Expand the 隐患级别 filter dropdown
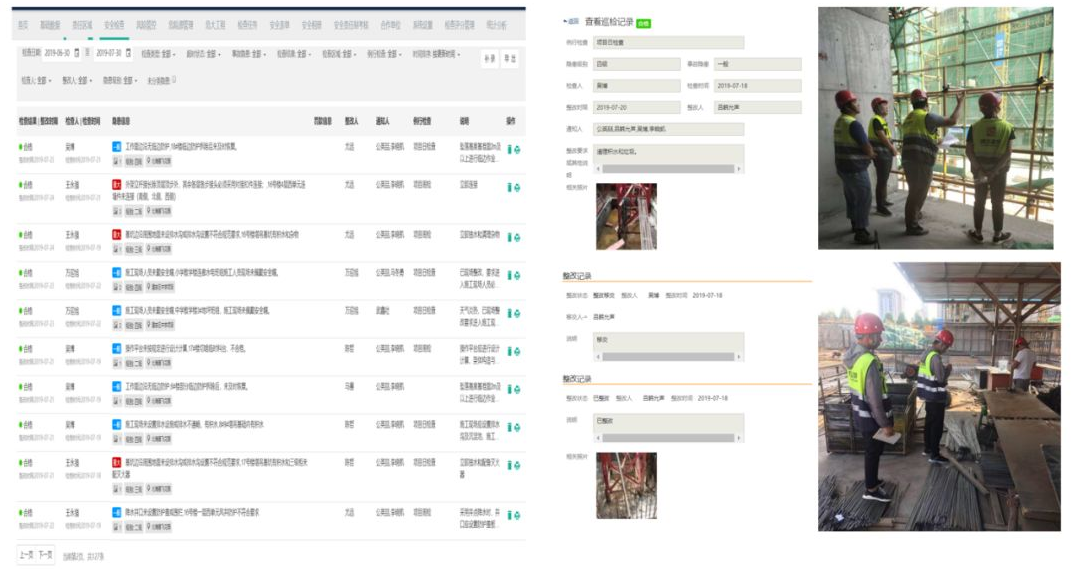The image size is (1074, 569). click(121, 80)
